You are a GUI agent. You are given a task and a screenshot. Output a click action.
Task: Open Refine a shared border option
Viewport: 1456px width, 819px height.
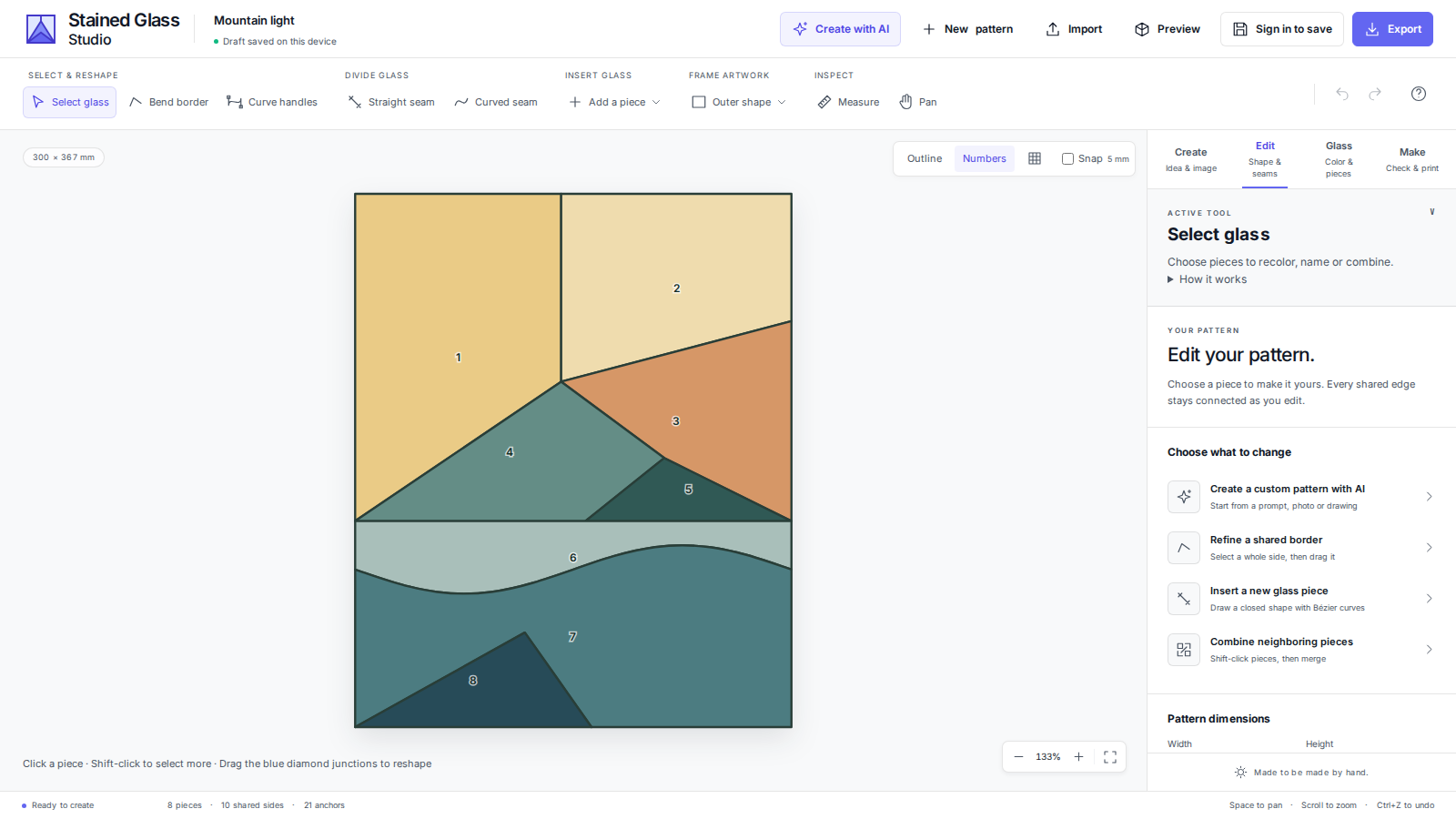[1301, 548]
